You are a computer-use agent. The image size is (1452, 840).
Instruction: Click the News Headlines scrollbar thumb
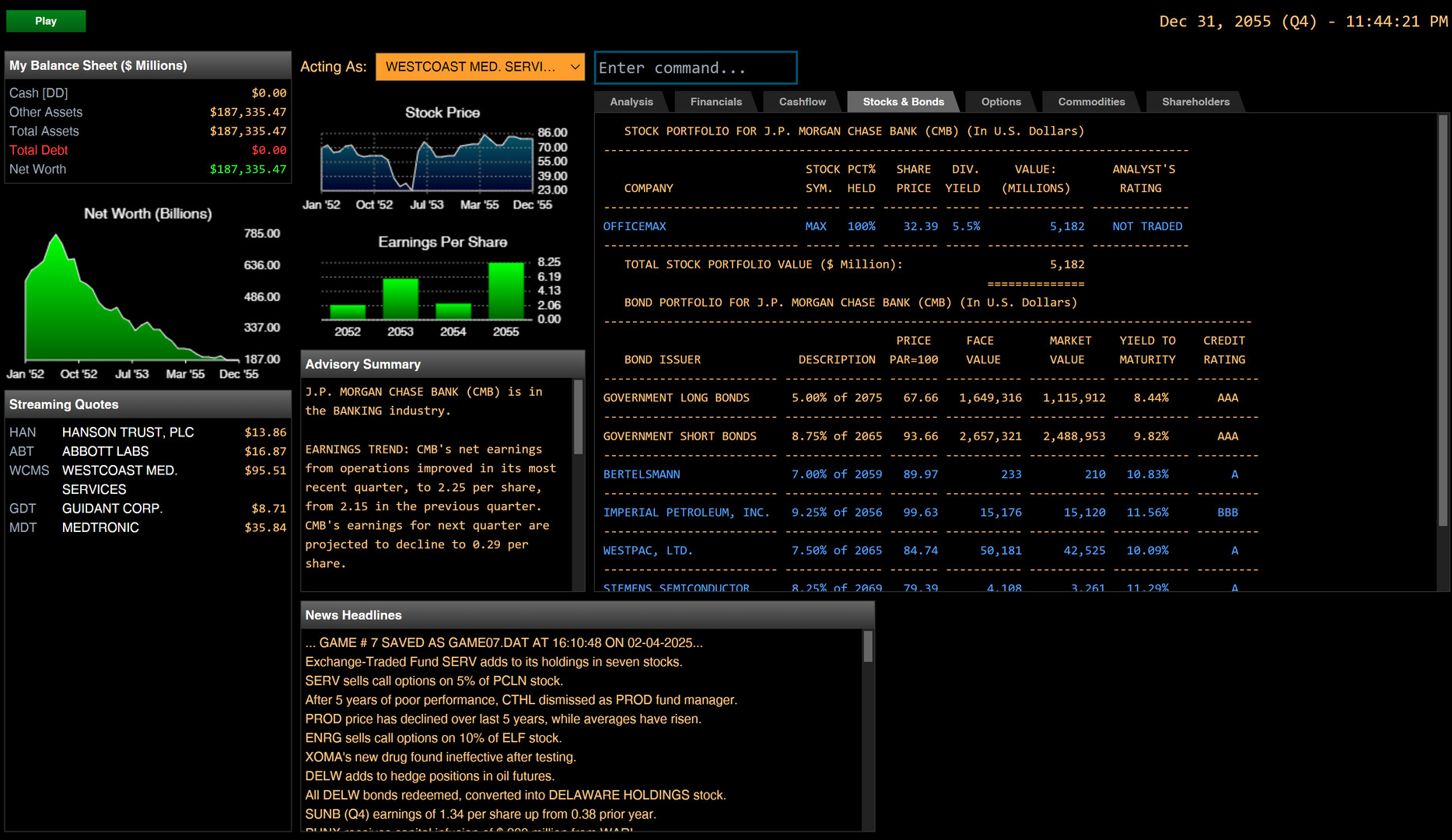tap(868, 646)
